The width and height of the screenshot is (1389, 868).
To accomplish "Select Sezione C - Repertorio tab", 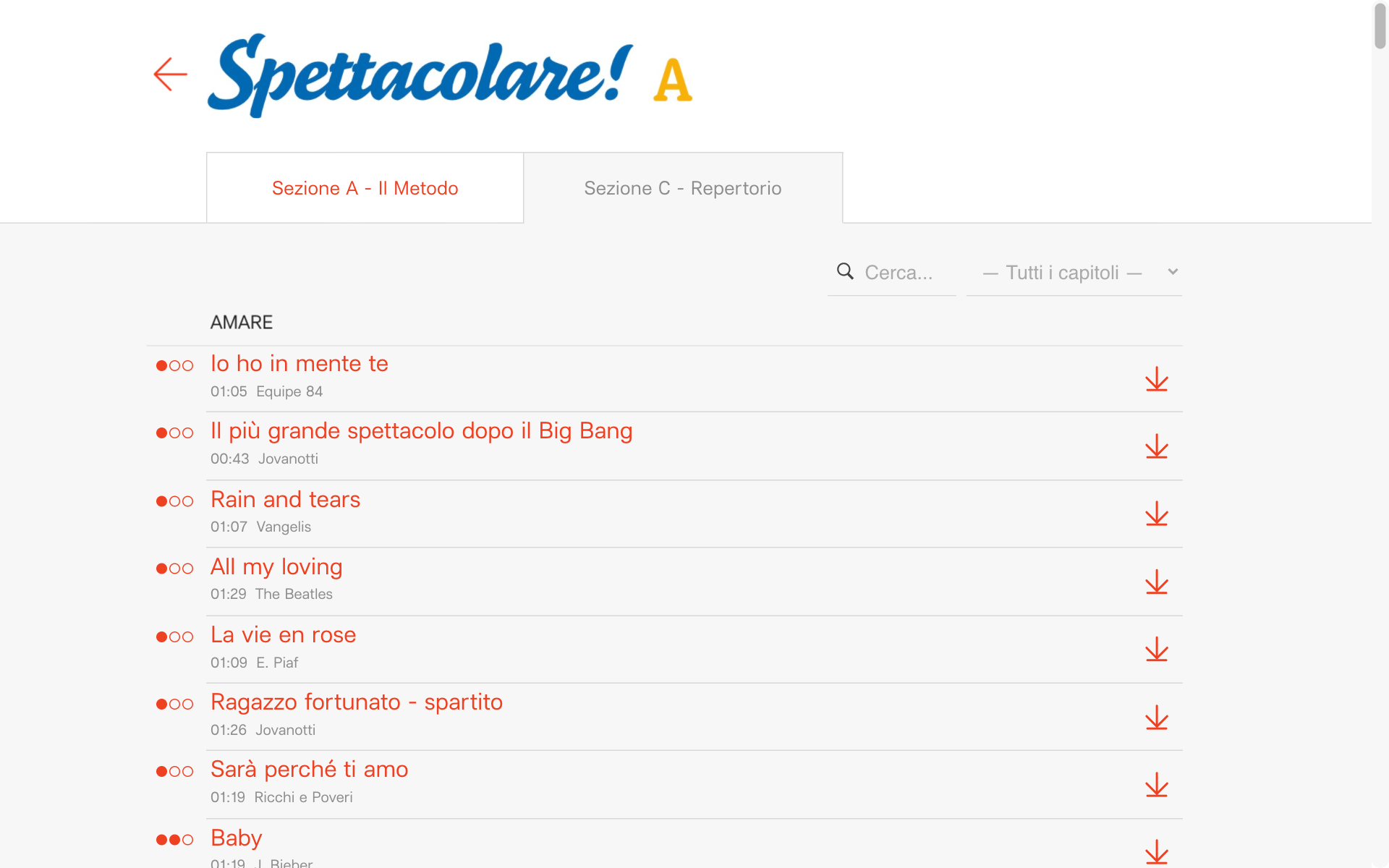I will (x=683, y=188).
